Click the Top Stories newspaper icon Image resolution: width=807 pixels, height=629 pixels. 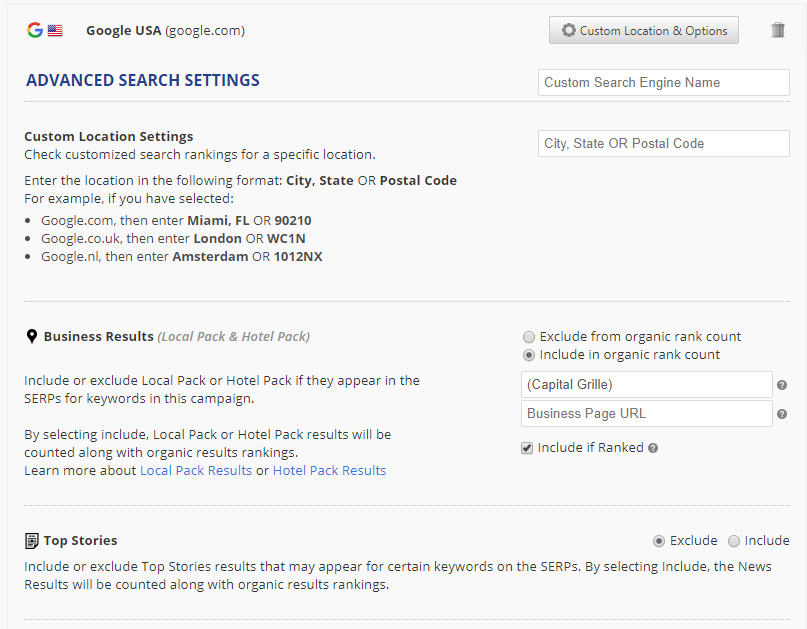click(32, 541)
